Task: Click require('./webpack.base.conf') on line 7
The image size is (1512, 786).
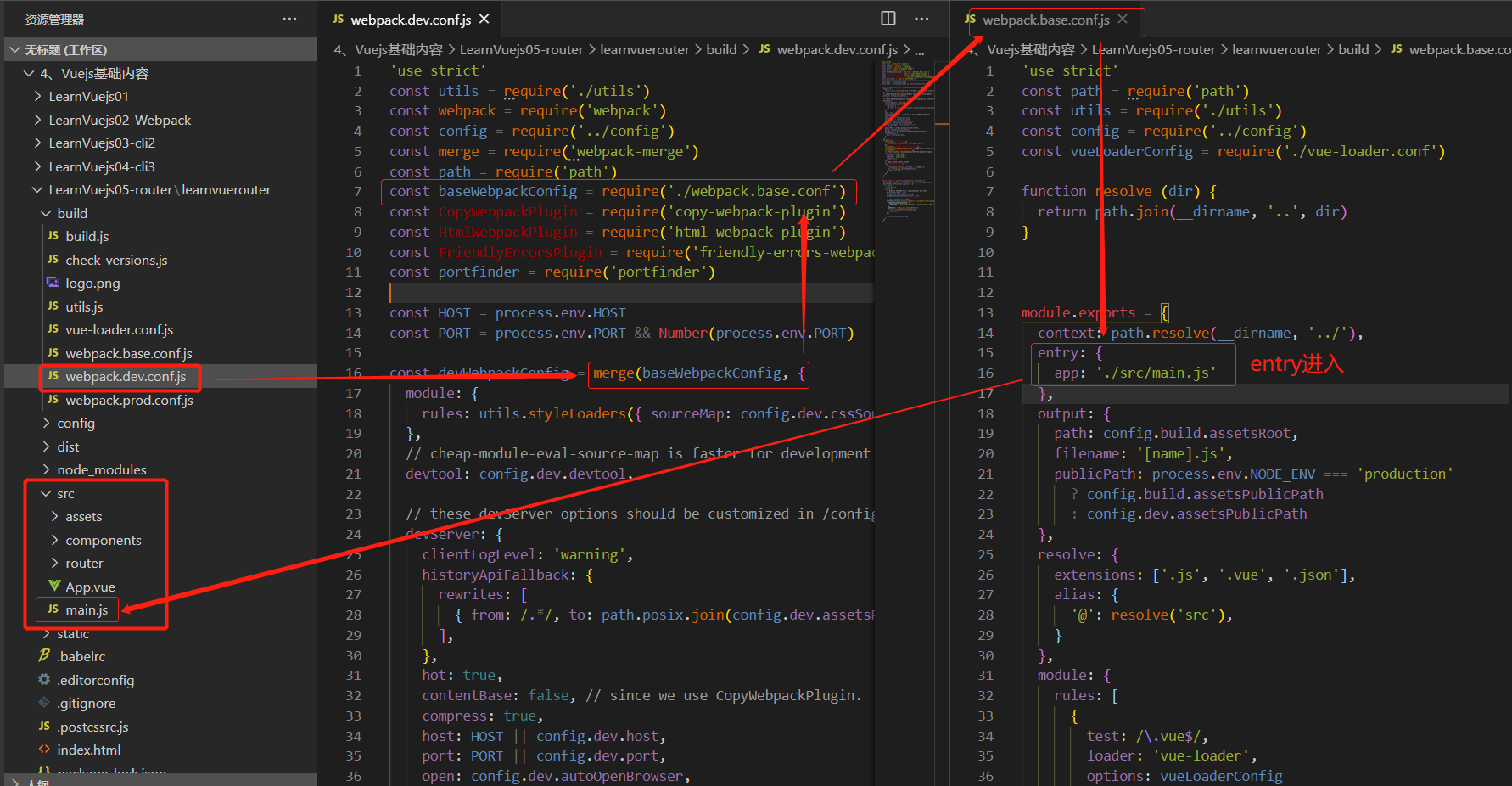Action: 724,192
